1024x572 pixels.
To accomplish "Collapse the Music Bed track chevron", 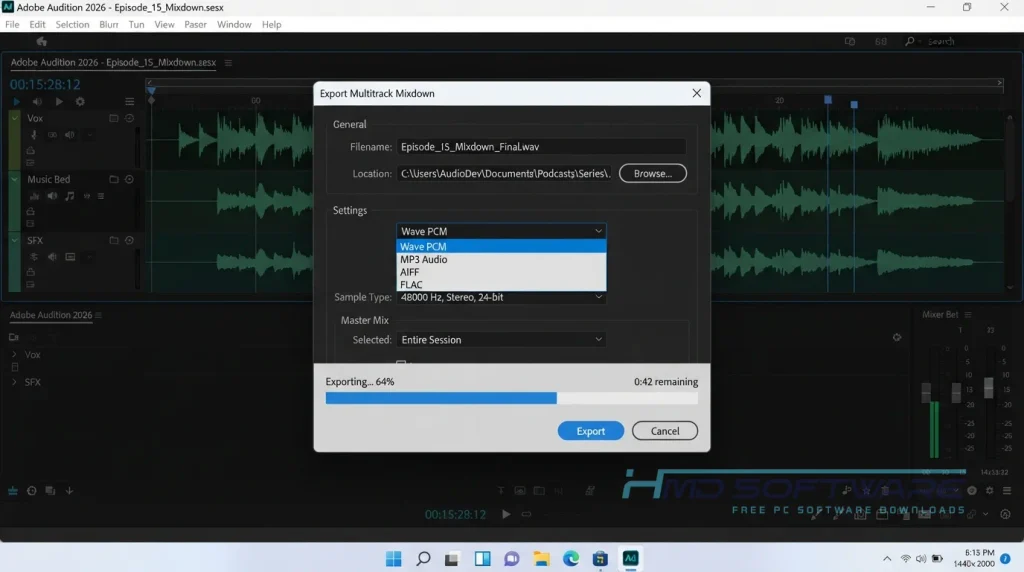I will point(14,179).
